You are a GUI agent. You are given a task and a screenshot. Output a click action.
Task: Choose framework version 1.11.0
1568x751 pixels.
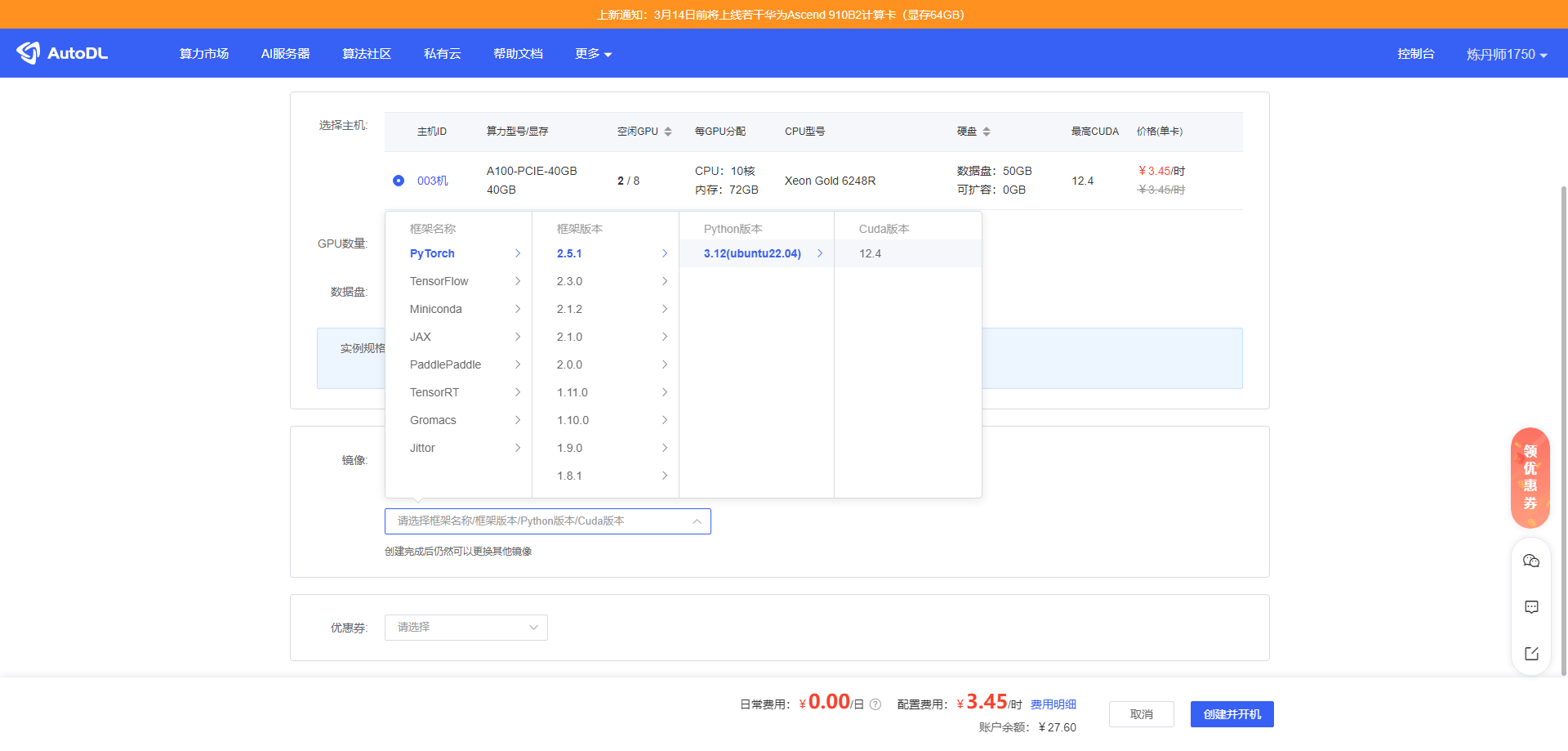tap(605, 392)
